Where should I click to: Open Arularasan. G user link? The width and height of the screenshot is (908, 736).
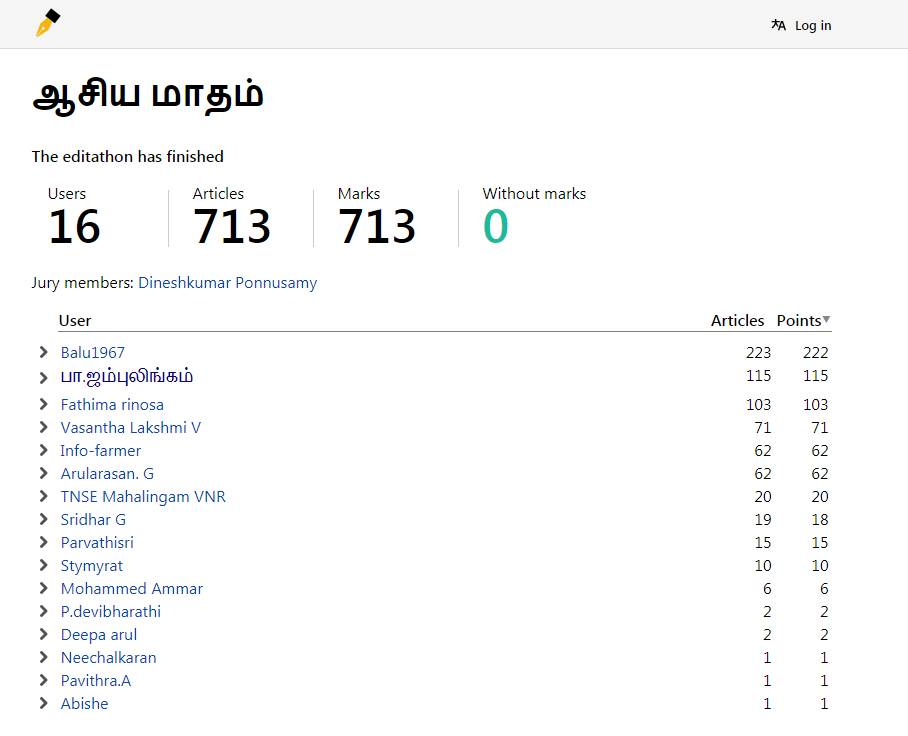(107, 474)
